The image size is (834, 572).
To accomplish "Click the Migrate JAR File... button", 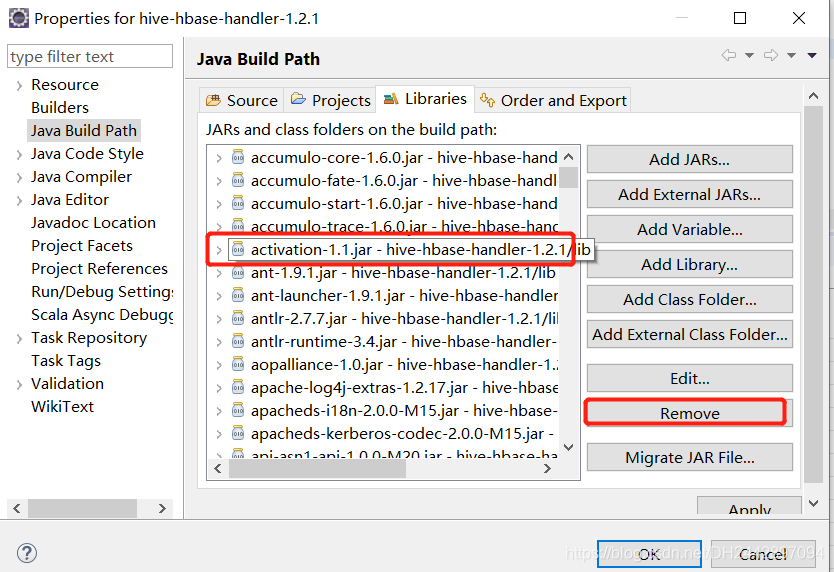I will click(x=689, y=458).
